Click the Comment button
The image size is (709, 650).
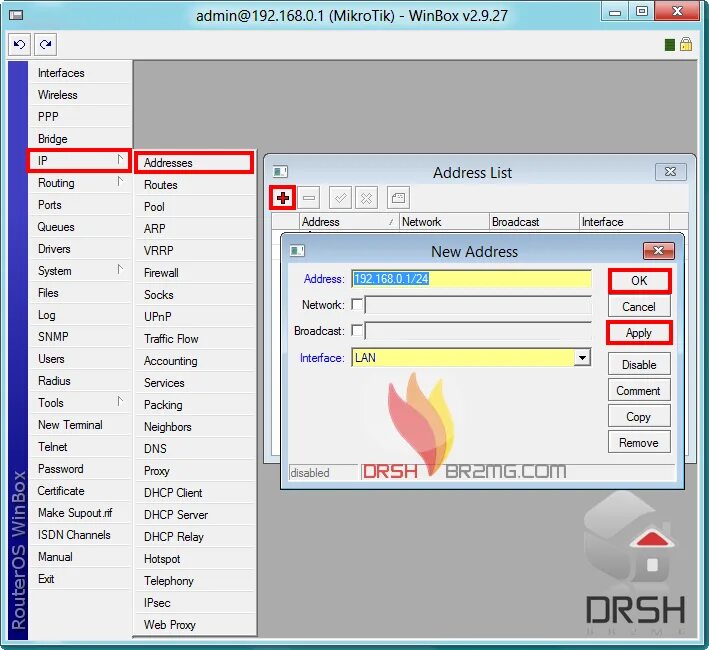click(639, 391)
